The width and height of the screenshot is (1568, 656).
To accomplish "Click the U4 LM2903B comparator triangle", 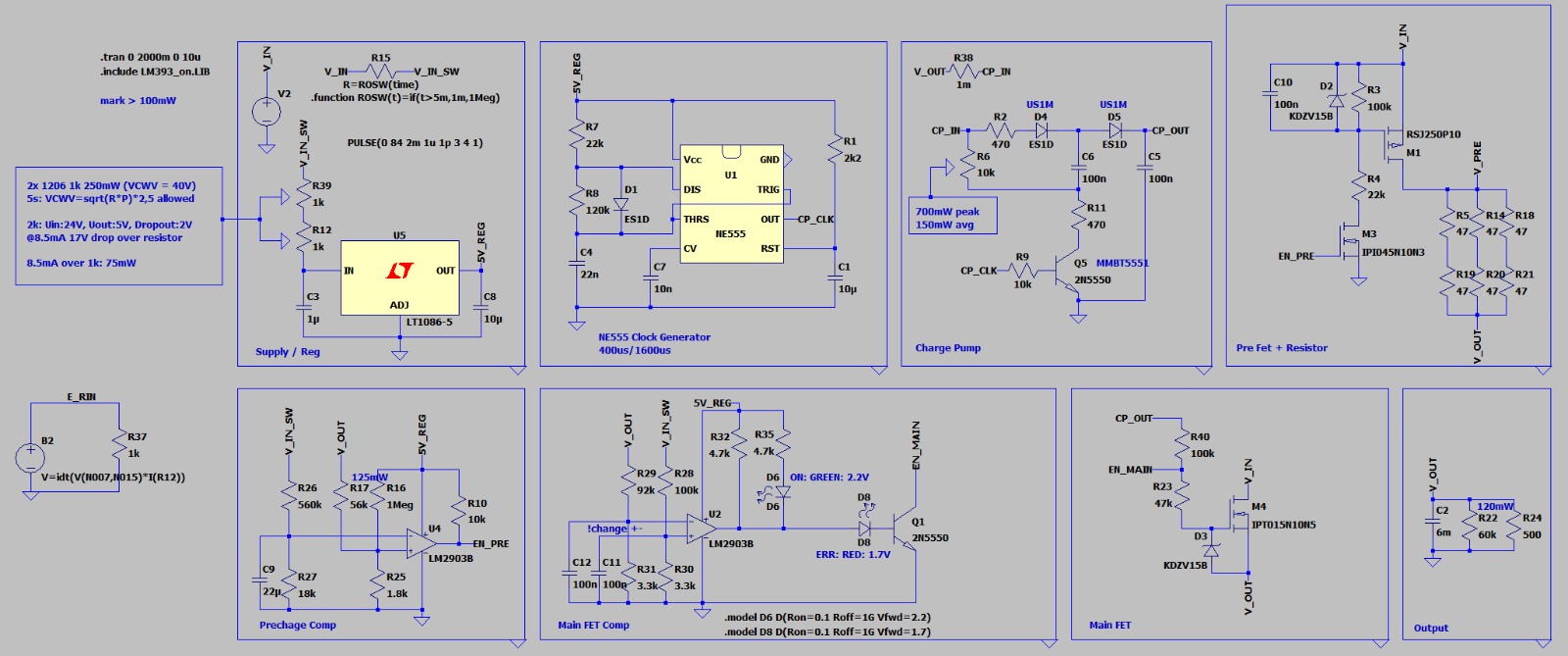I will coord(422,543).
